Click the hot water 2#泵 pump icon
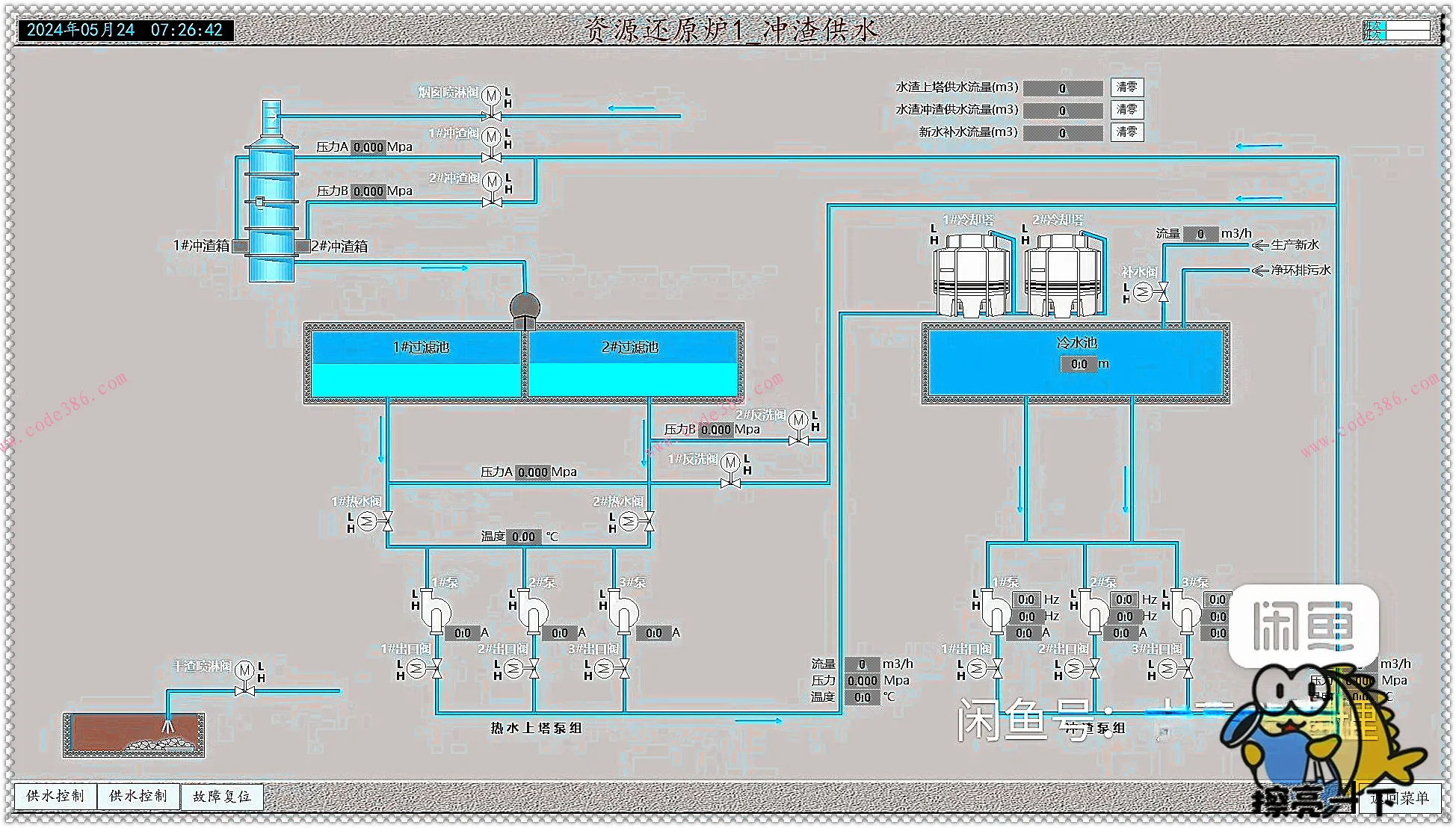 pos(532,611)
